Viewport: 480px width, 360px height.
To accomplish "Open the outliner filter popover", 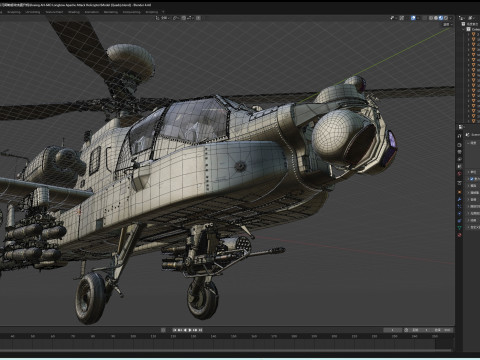I will point(472,18).
